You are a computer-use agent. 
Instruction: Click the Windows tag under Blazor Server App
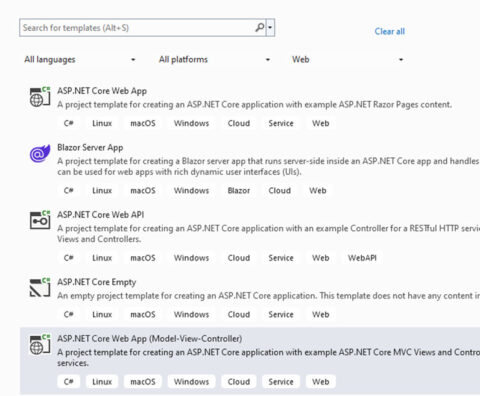pyautogui.click(x=191, y=191)
